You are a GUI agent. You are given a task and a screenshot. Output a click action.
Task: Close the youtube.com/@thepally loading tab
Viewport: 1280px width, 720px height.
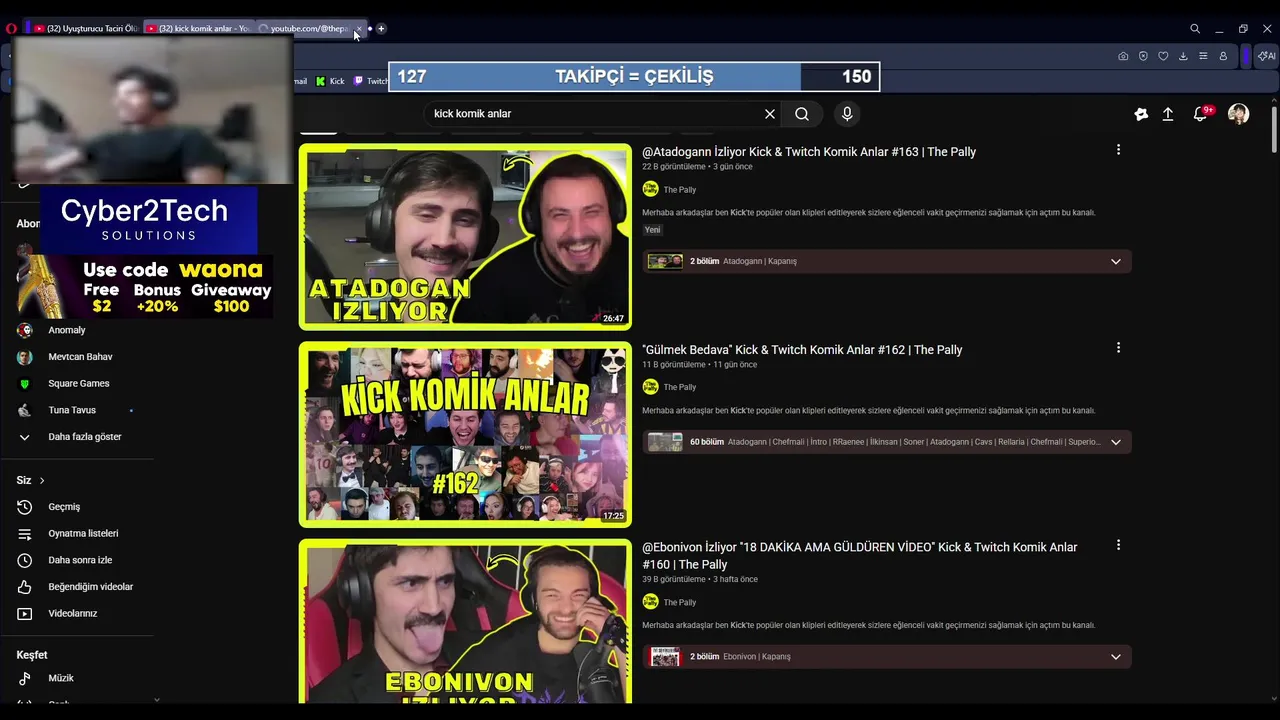(x=359, y=29)
